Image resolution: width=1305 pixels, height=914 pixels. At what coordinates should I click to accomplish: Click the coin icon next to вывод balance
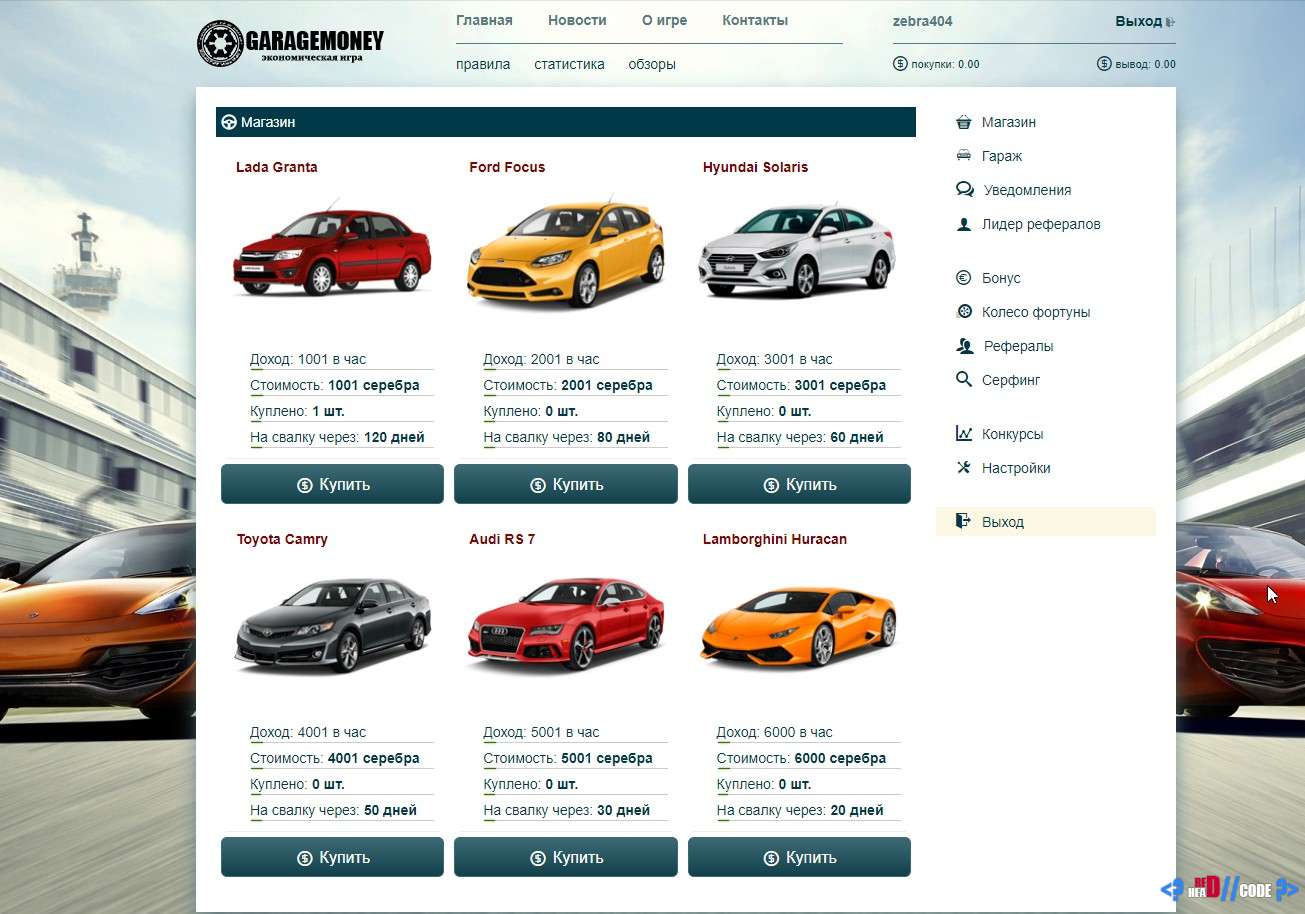click(1104, 64)
